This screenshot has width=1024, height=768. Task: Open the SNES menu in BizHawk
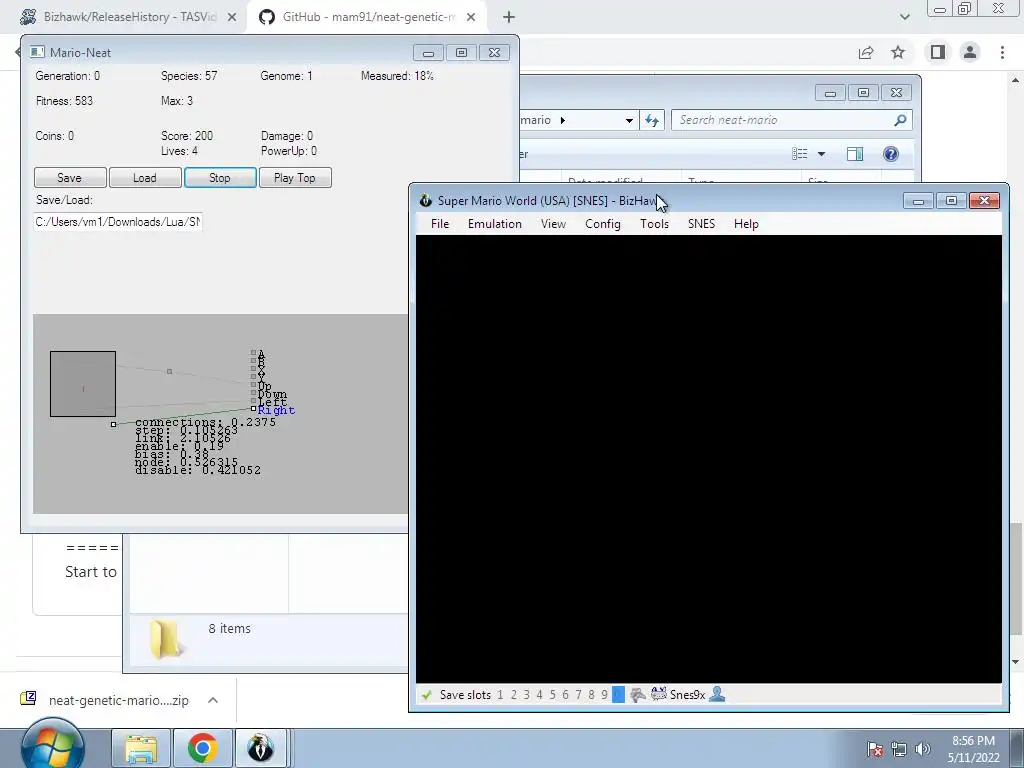[x=701, y=224]
